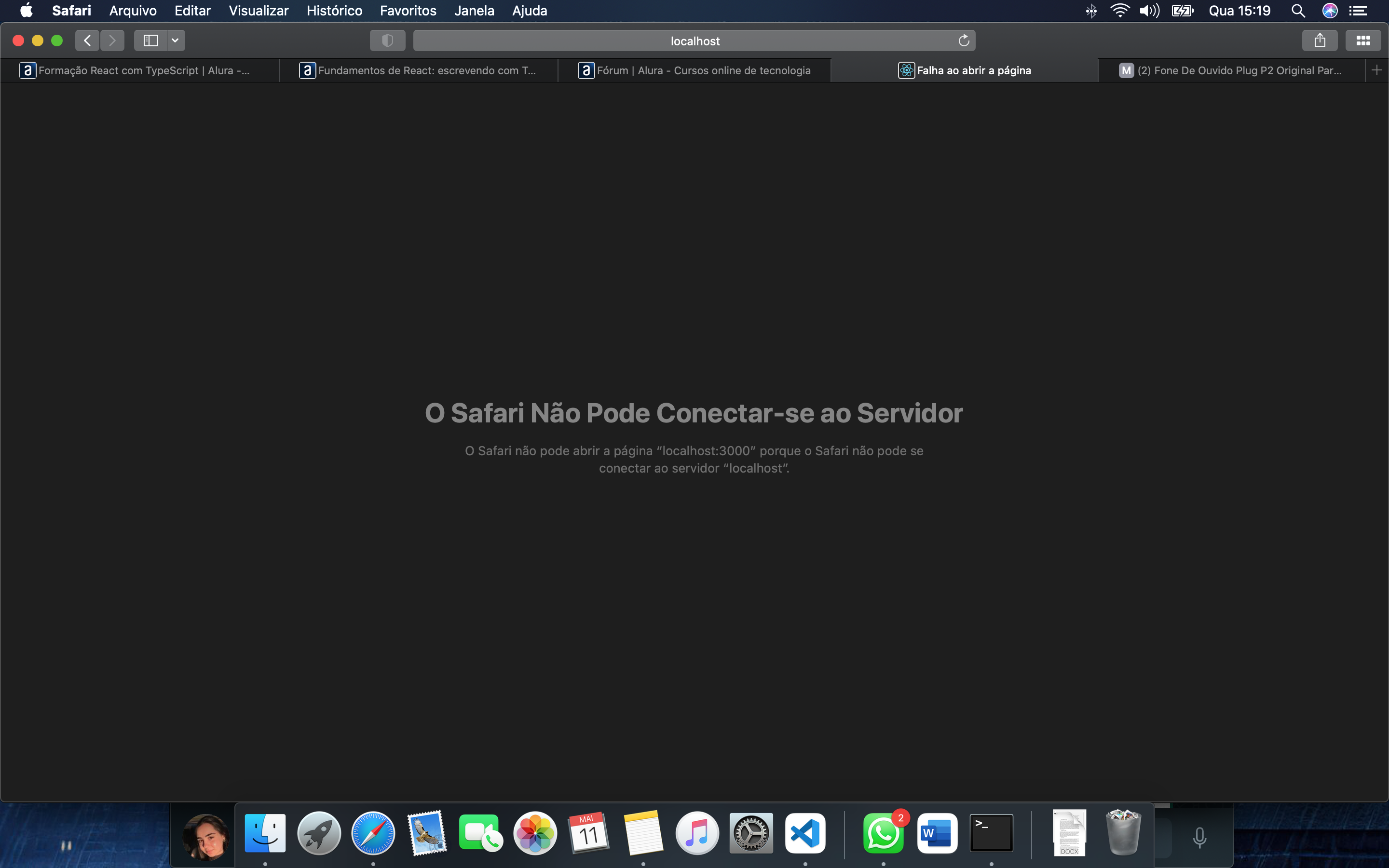Open Calendar showing MAI 11
The image size is (1389, 868).
(589, 833)
